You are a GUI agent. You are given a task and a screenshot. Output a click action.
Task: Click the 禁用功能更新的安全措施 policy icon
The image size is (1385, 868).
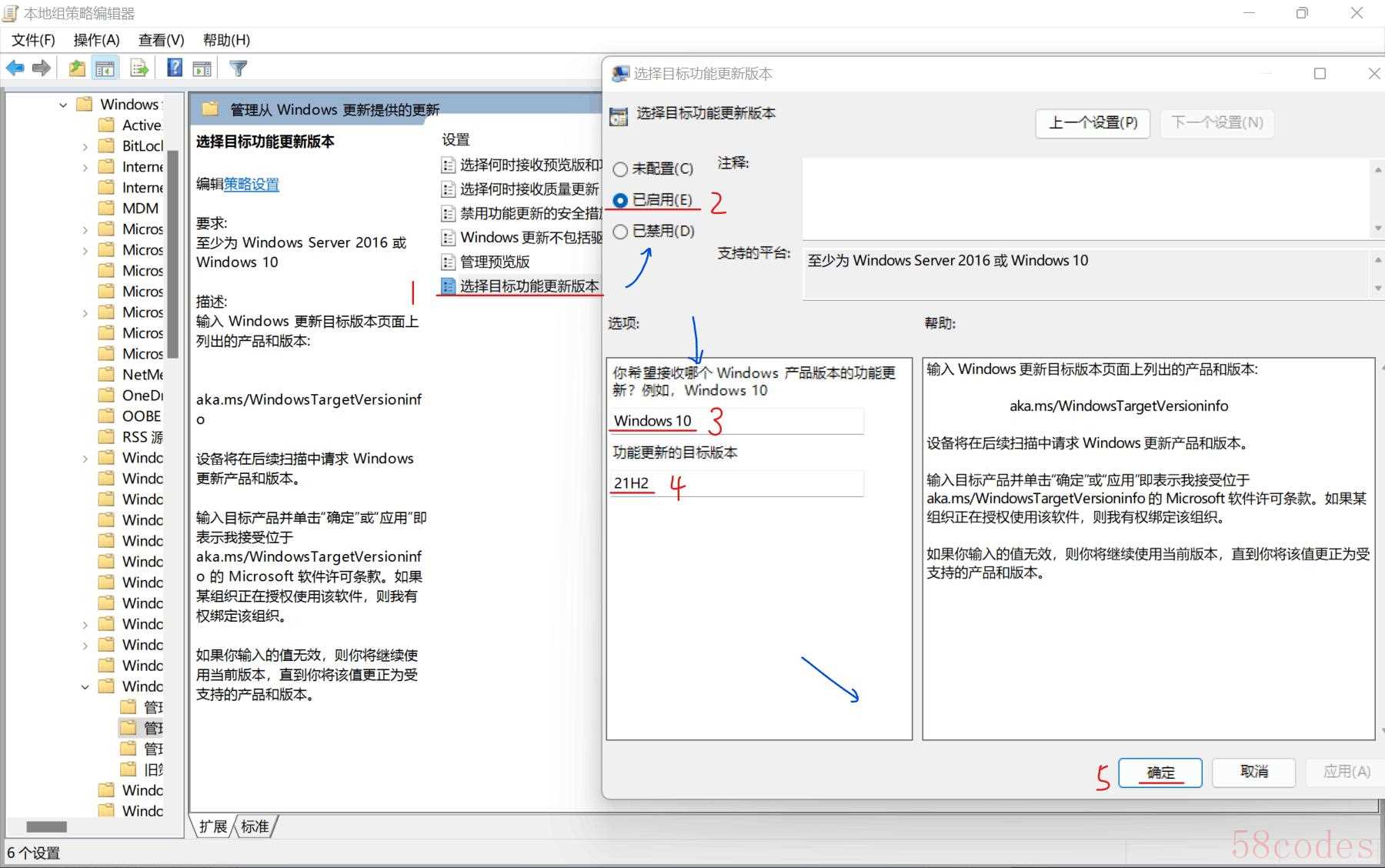[449, 213]
